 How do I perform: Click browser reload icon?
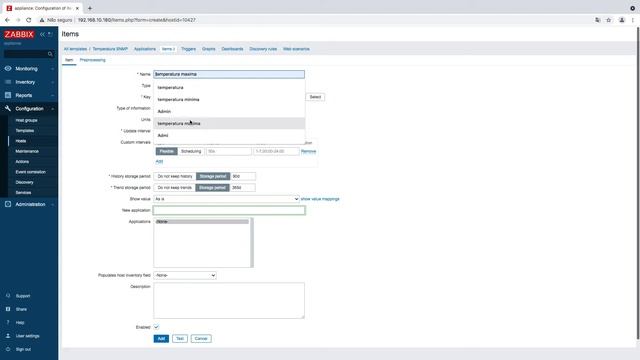coord(29,20)
